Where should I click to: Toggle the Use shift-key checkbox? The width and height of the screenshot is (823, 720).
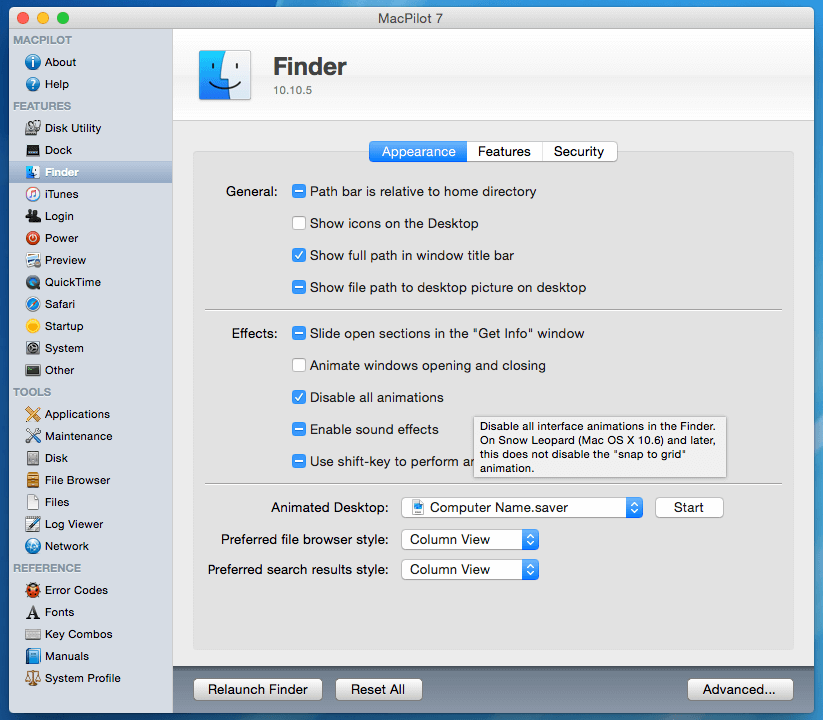tap(299, 462)
